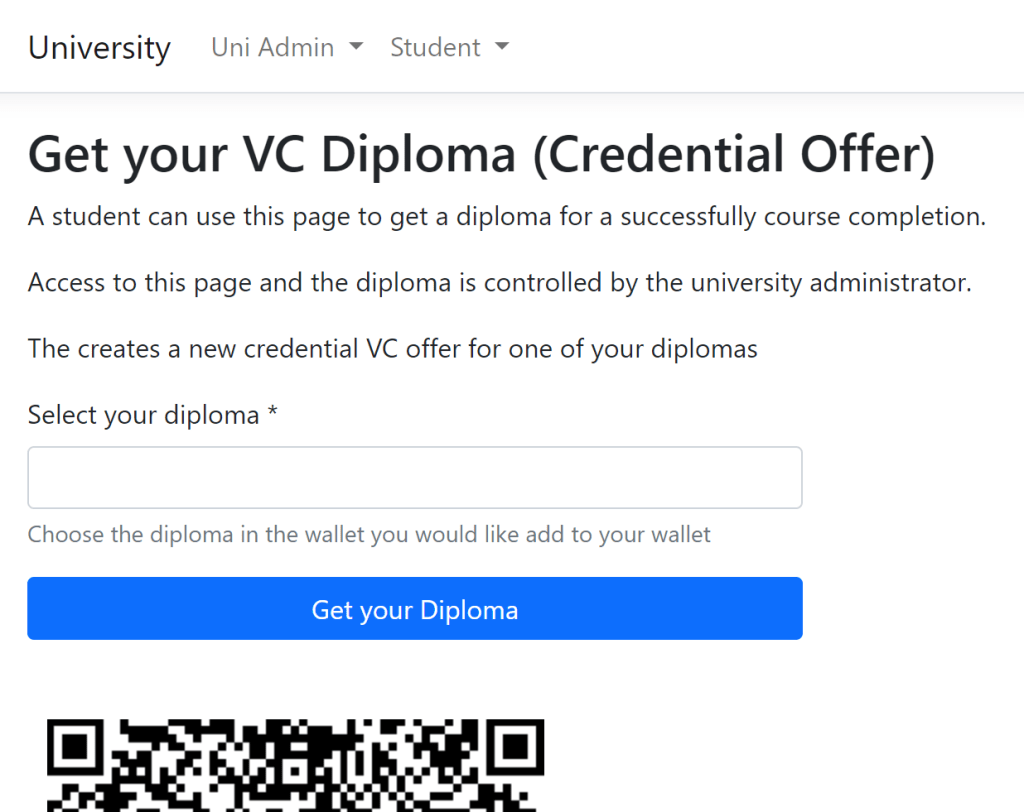Click the "(Credential Offer)" text in the heading
The image size is (1024, 812).
point(734,157)
